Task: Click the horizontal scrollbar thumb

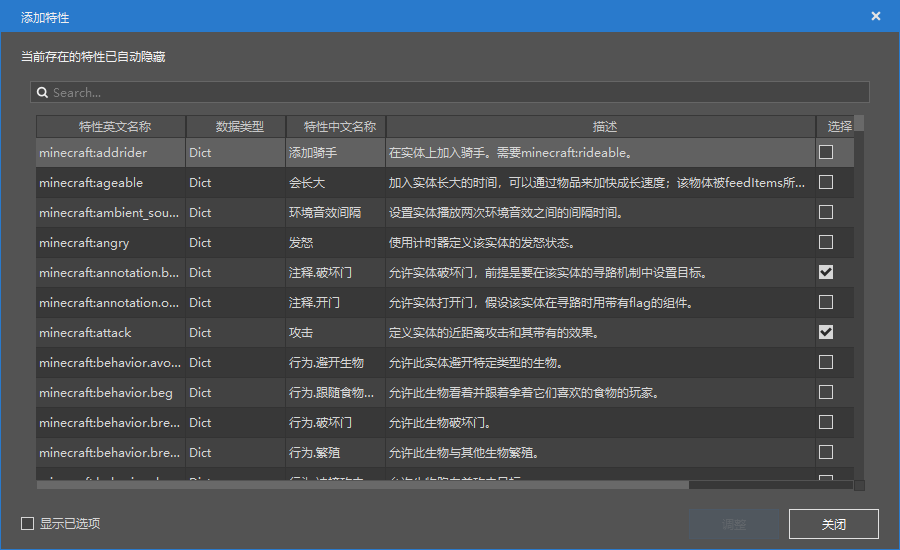Action: click(363, 485)
